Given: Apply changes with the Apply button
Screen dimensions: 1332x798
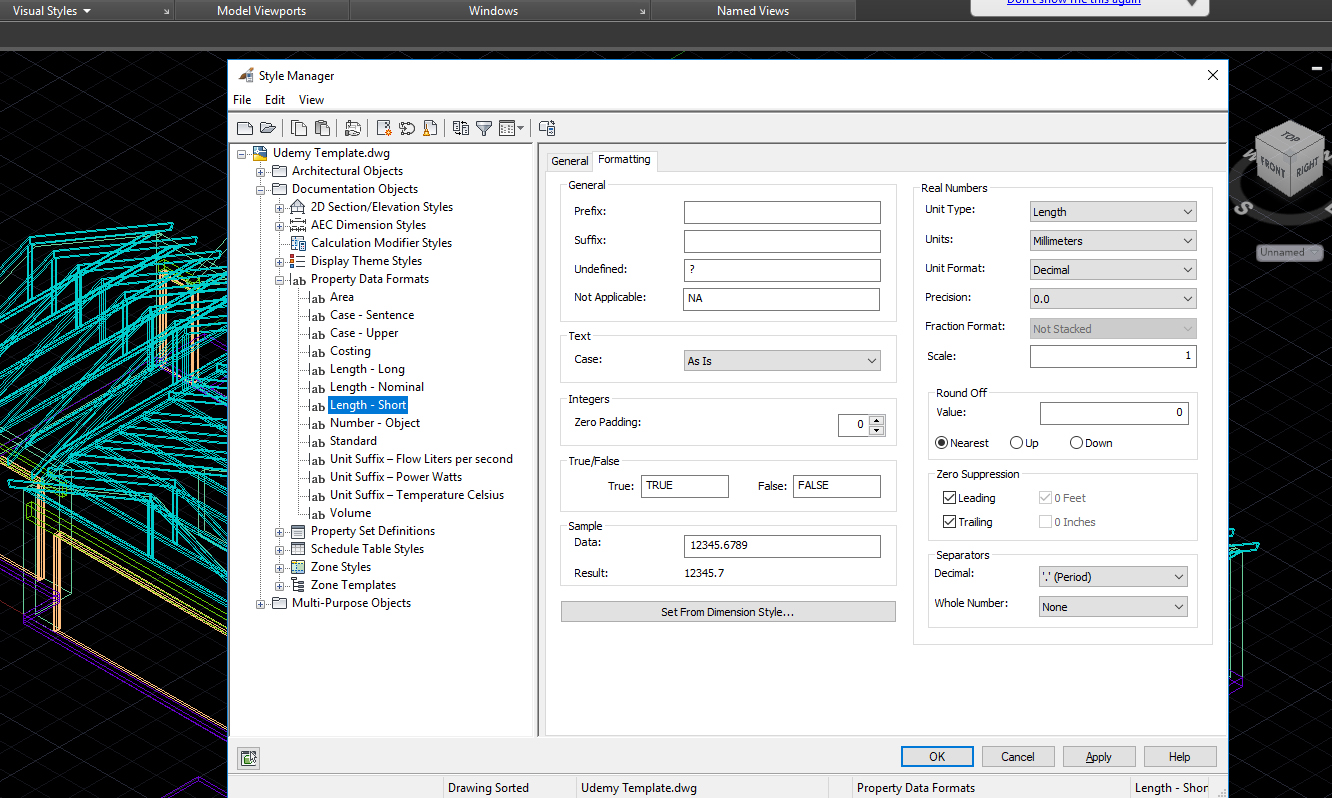Looking at the screenshot, I should [1098, 756].
